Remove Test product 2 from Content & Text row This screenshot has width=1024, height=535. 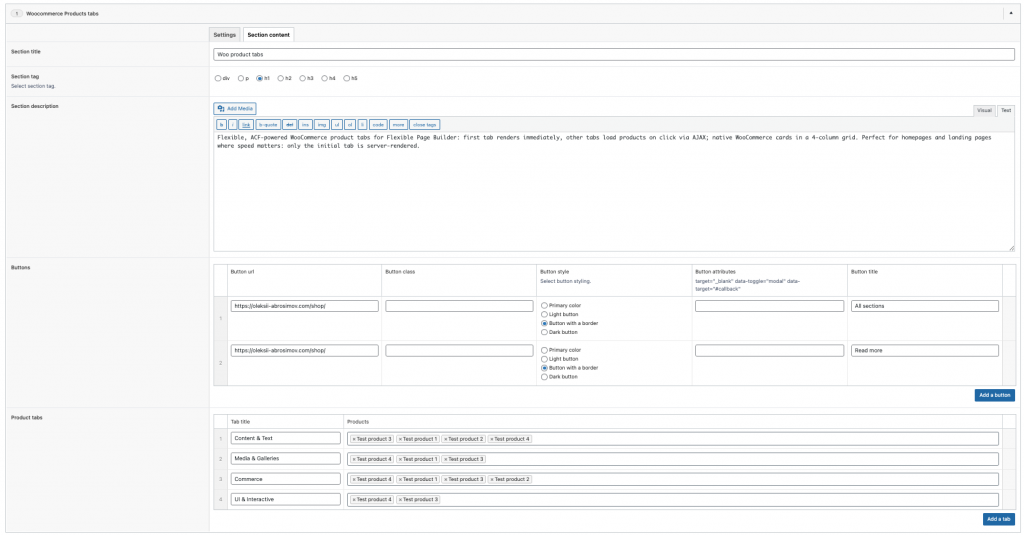pos(445,439)
